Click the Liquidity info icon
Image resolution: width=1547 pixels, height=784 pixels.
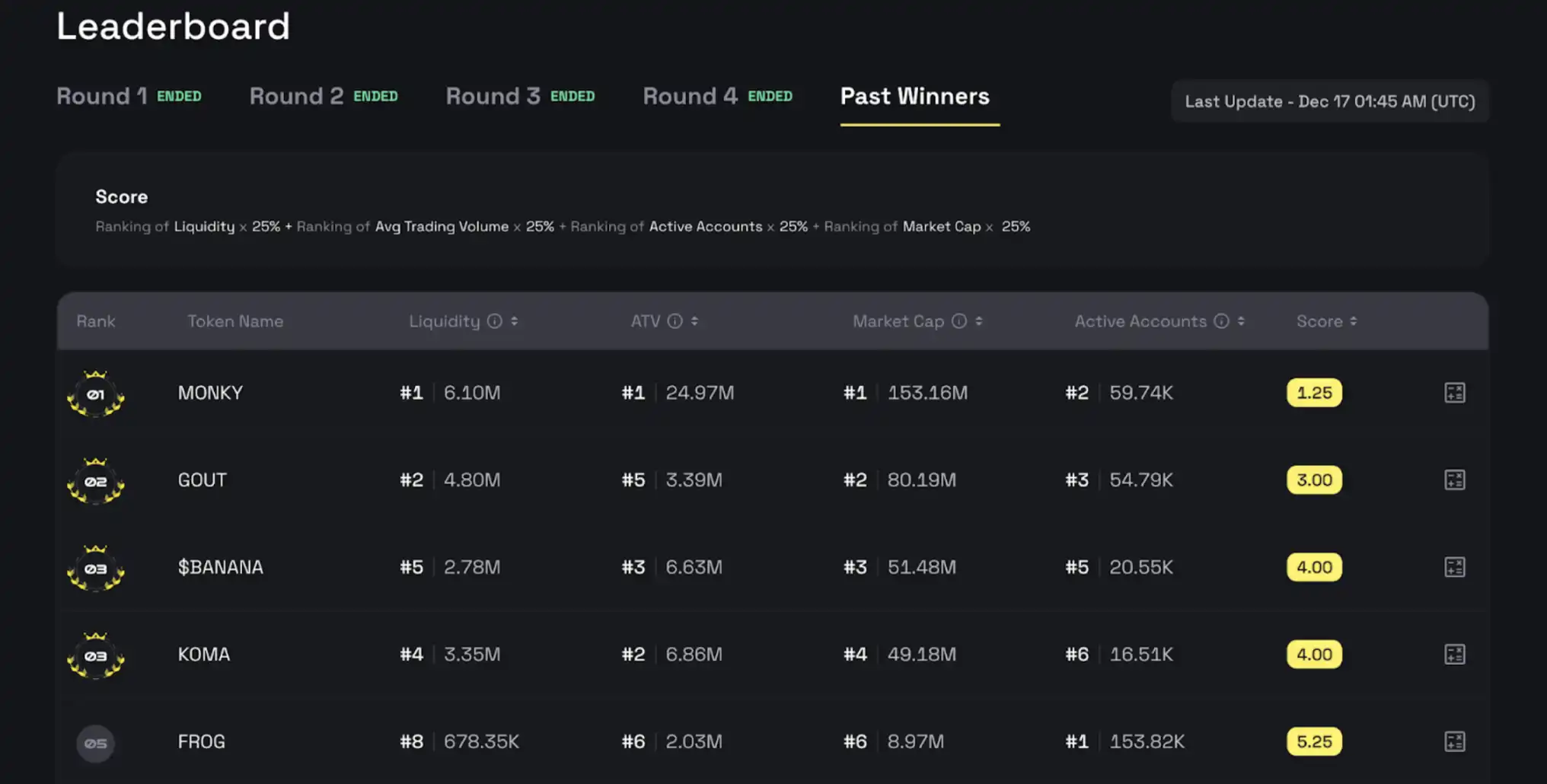495,321
